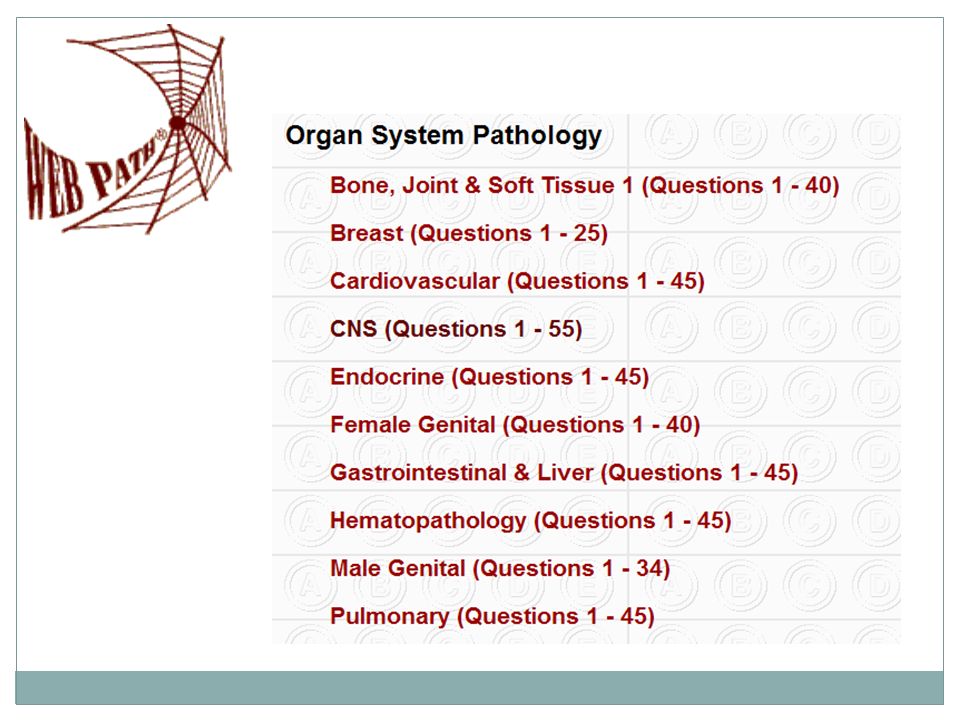Open Hematopathology questions 1 - 45
This screenshot has height=720, width=960.
coord(530,520)
